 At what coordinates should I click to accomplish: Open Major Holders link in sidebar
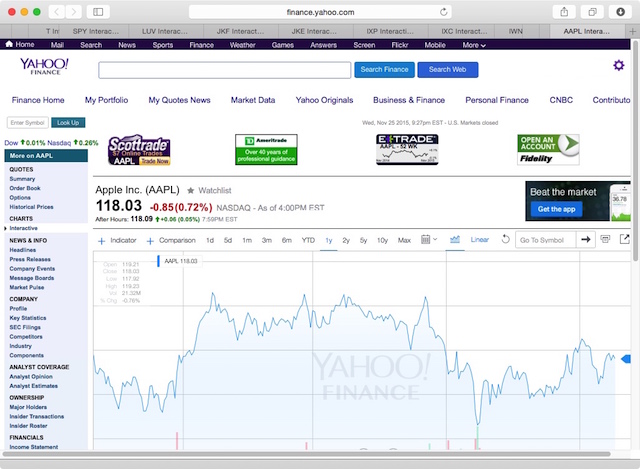pyautogui.click(x=28, y=407)
